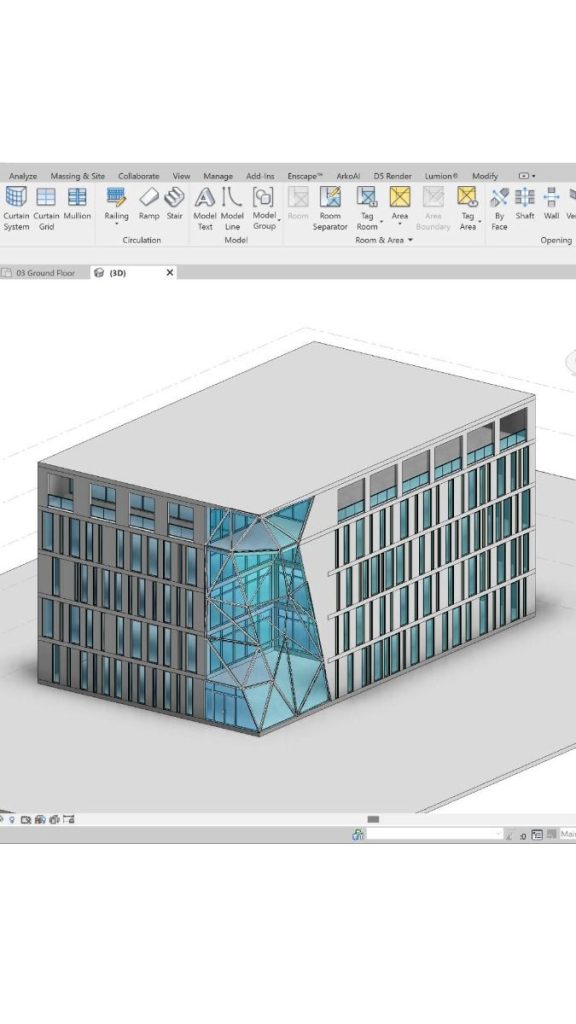Select the Stair tool
The height and width of the screenshot is (1024, 576).
tap(174, 204)
